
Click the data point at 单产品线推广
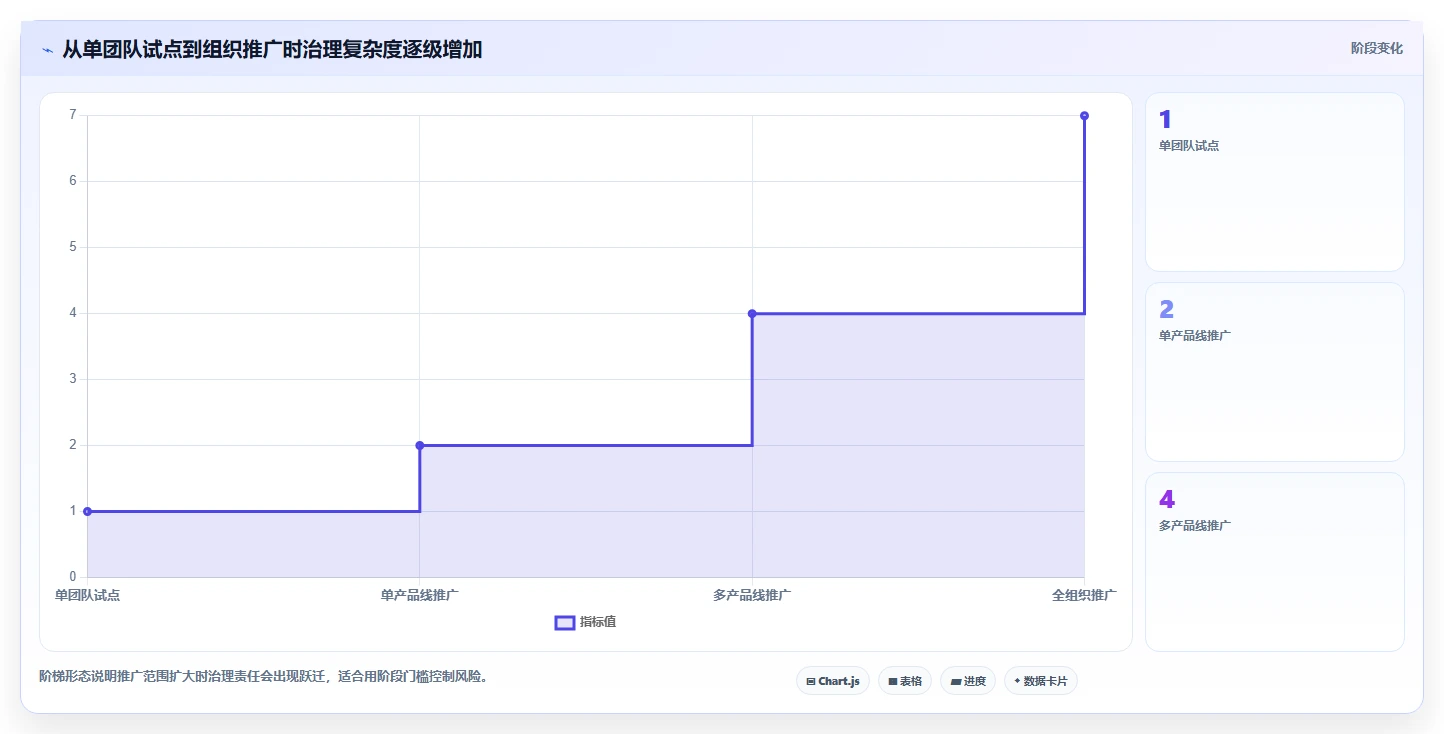pos(420,445)
